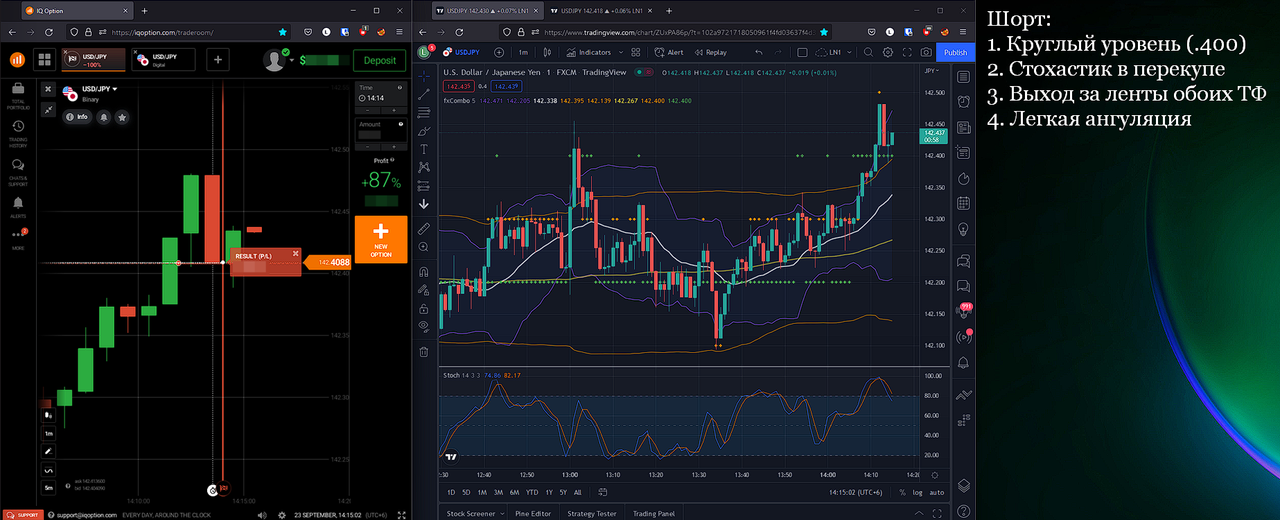Click support@iqoption.com link
1280x520 pixels.
tap(87, 515)
